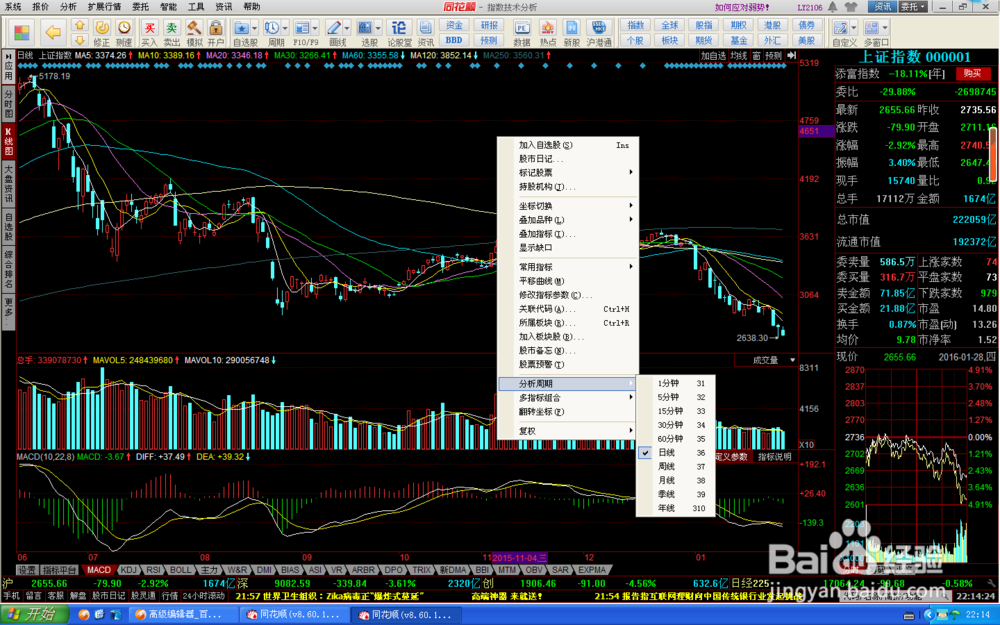
Task: Open the 自定义 dropdown arrow
Action: point(854,28)
